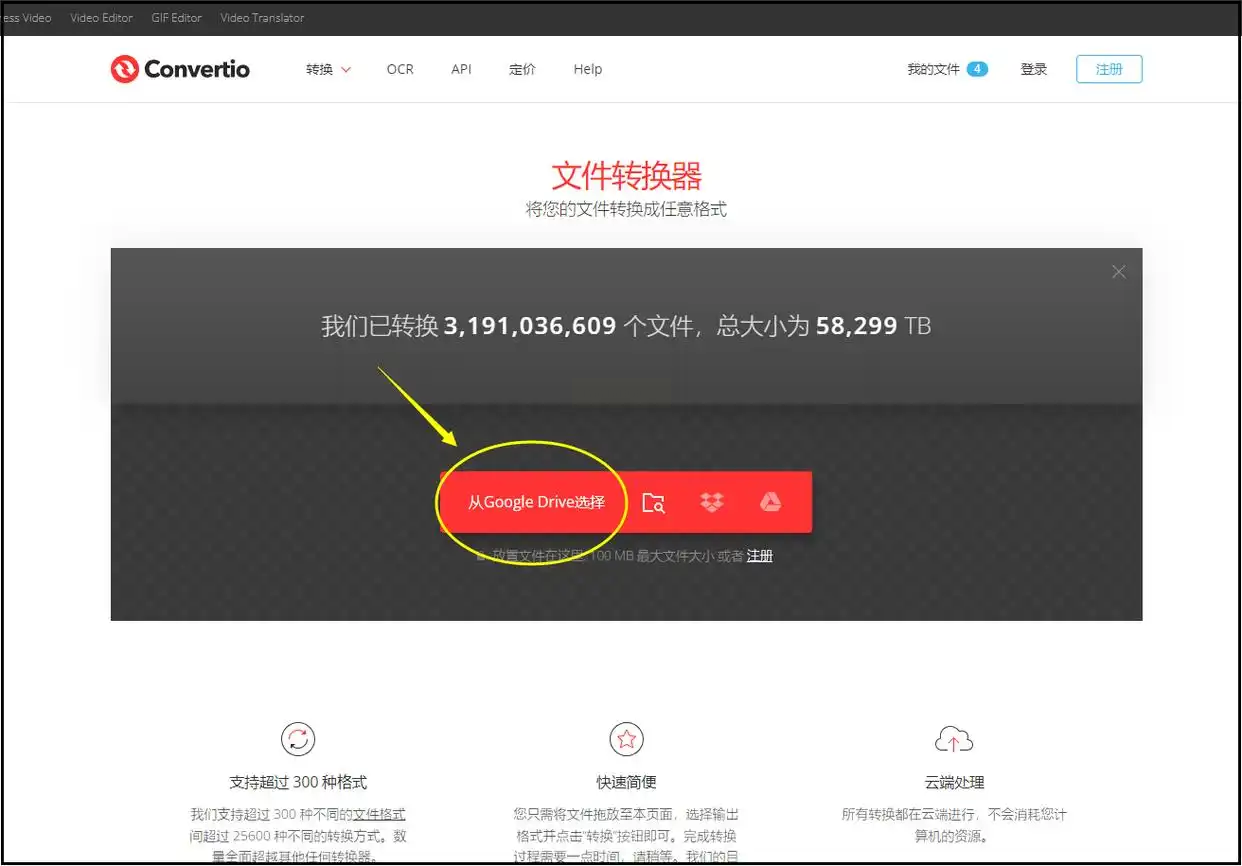Open the 定价 pricing page

[522, 69]
